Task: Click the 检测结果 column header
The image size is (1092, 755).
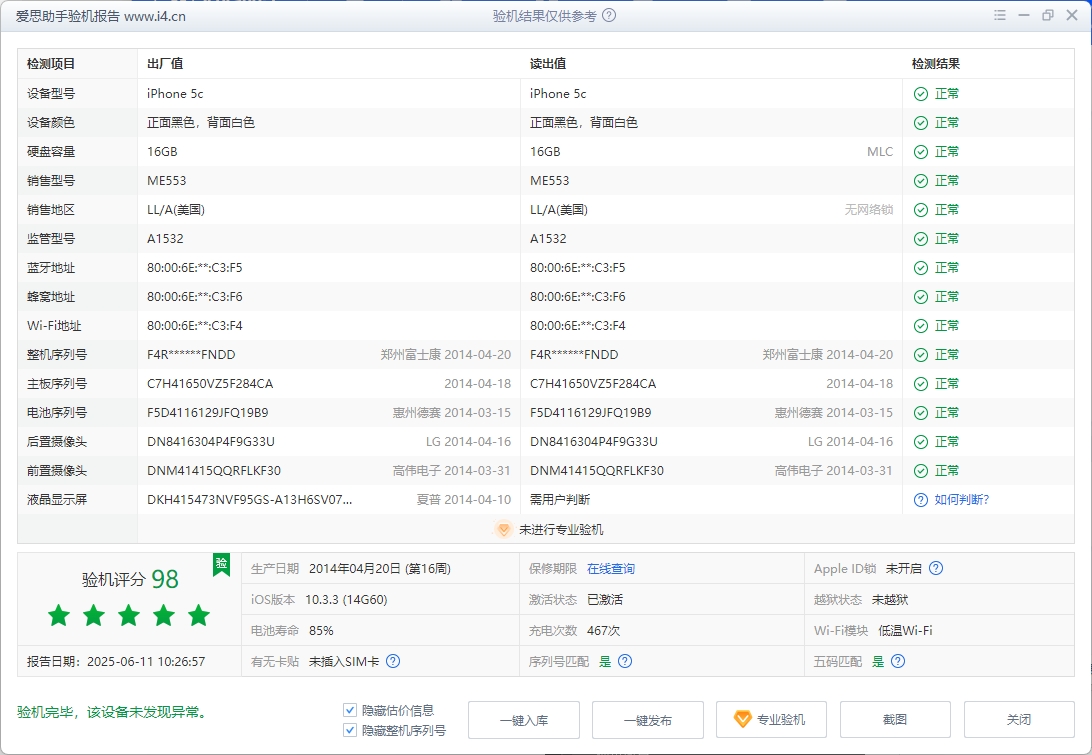Action: [936, 64]
